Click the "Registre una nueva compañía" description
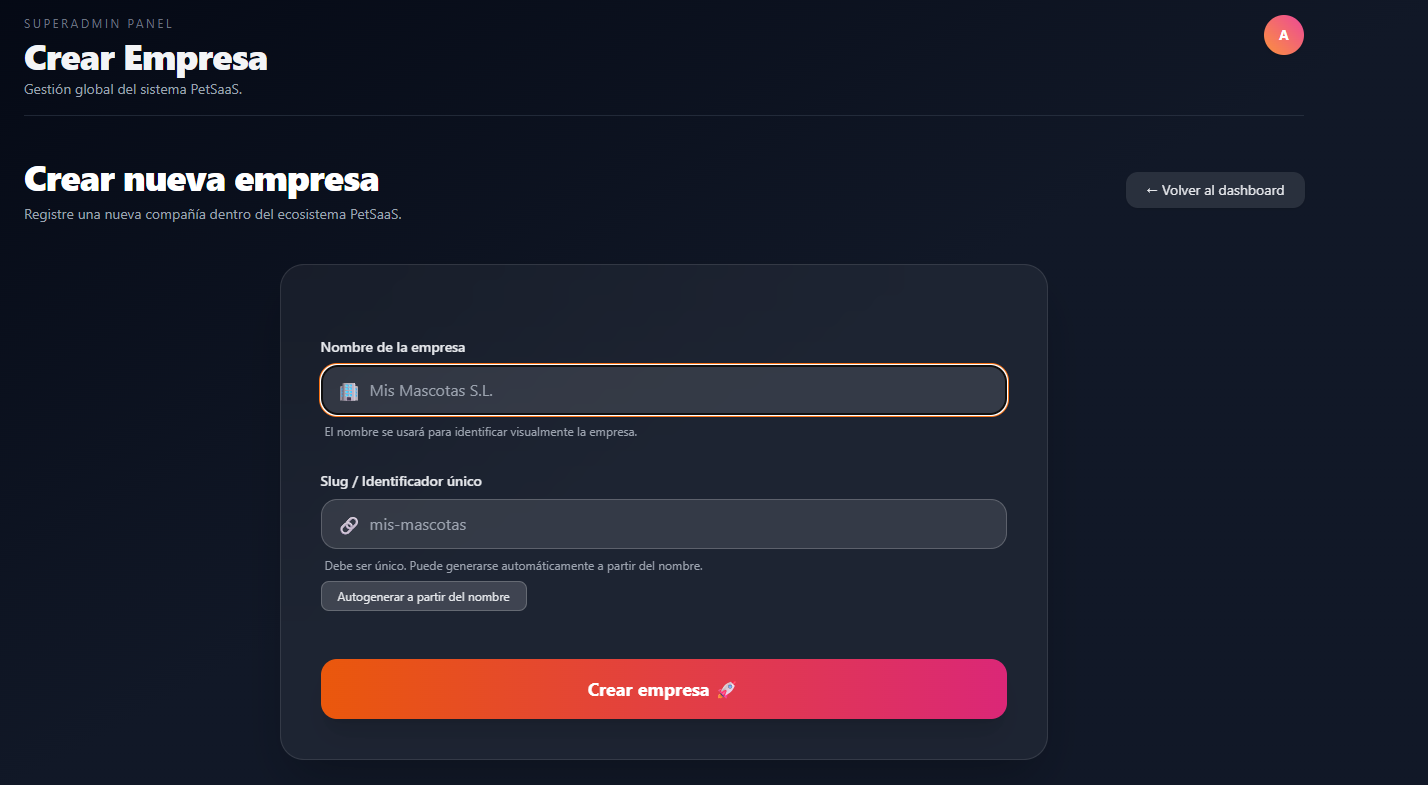The height and width of the screenshot is (785, 1428). pyautogui.click(x=212, y=214)
